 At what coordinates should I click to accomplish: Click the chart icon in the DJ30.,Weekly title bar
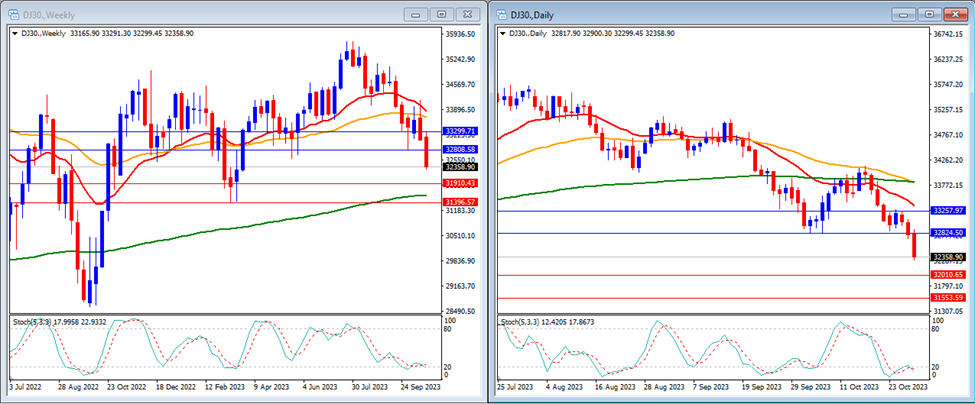(13, 14)
